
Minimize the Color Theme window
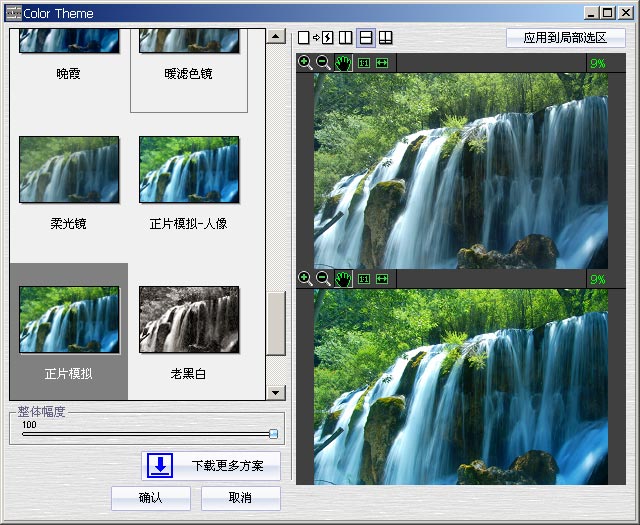pyautogui.click(x=591, y=13)
